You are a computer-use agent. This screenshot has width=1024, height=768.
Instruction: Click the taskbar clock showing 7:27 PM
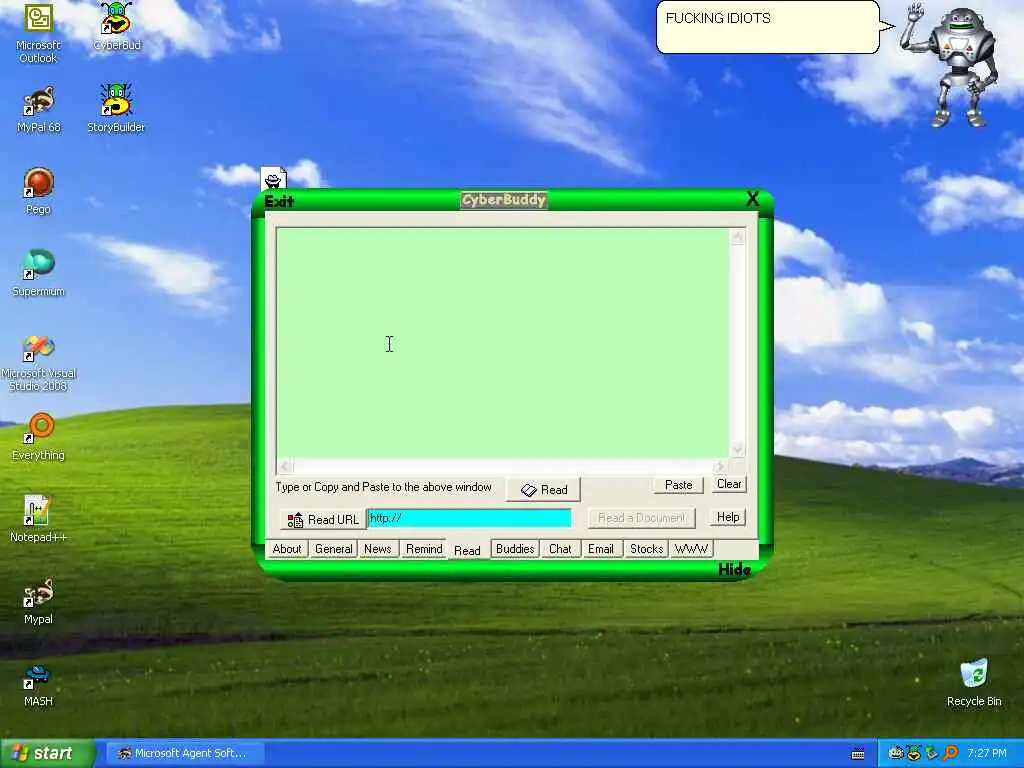[x=987, y=753]
